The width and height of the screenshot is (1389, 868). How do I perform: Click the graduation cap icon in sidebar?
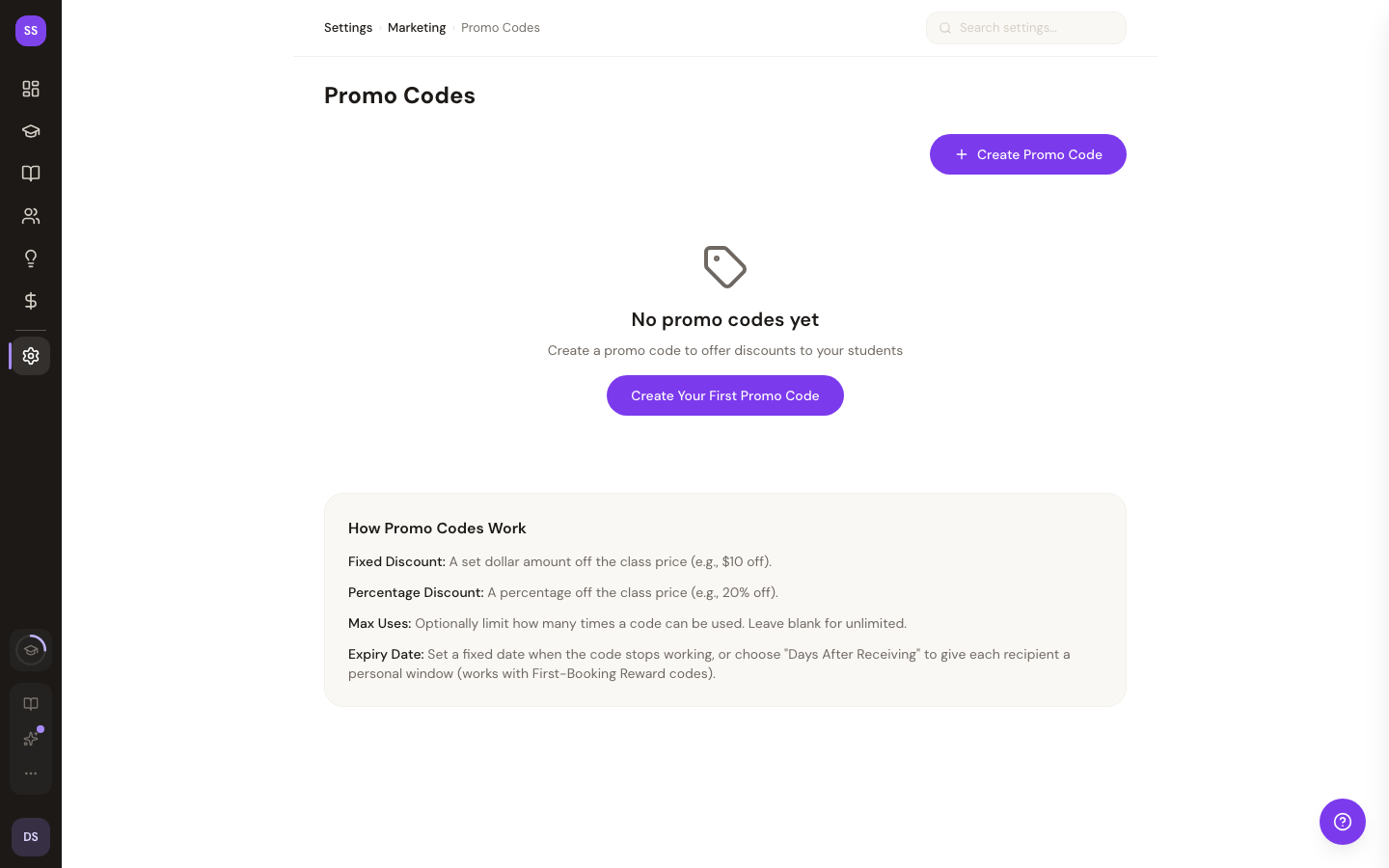[x=31, y=131]
